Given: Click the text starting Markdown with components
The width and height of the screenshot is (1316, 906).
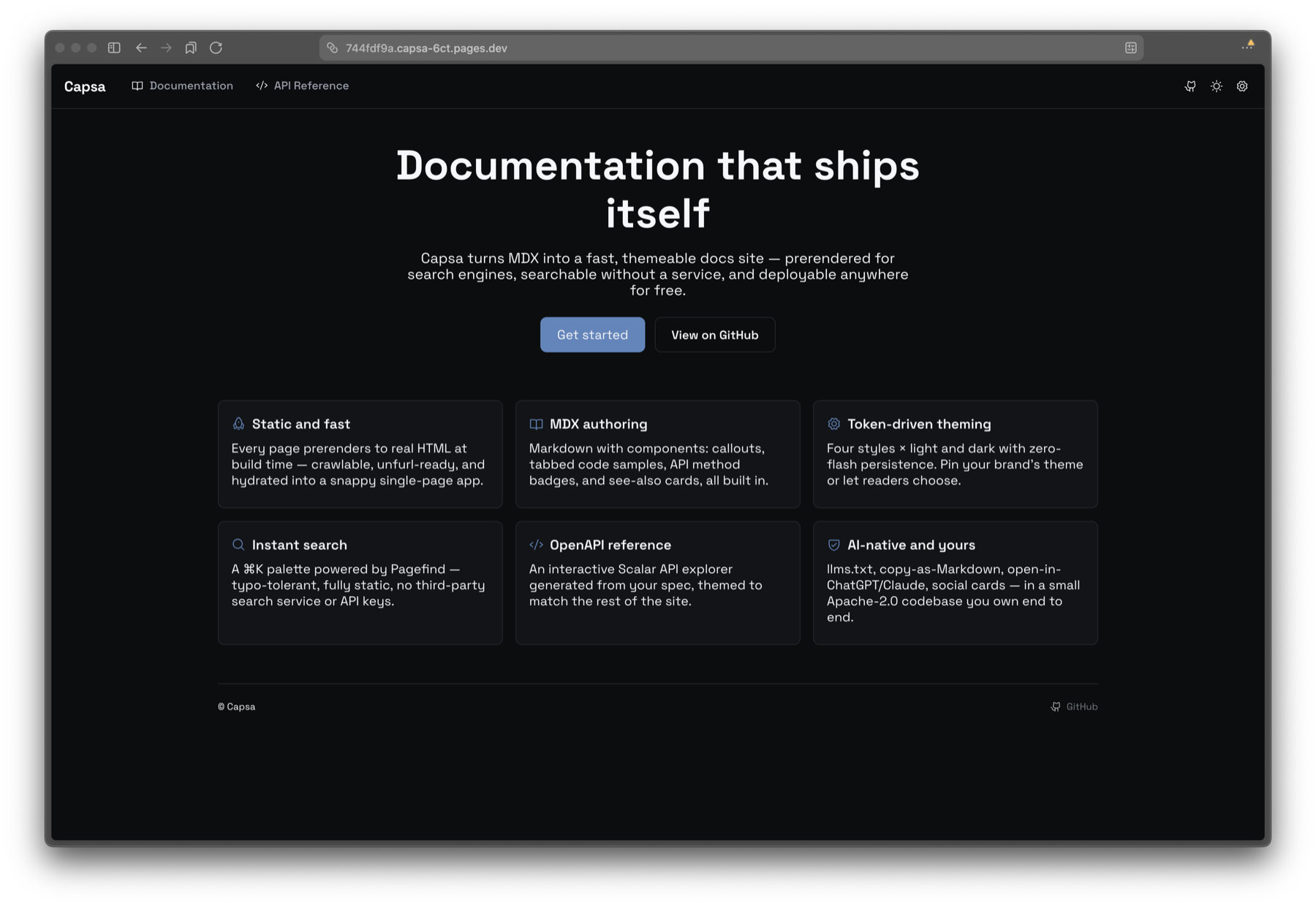Looking at the screenshot, I should (648, 464).
